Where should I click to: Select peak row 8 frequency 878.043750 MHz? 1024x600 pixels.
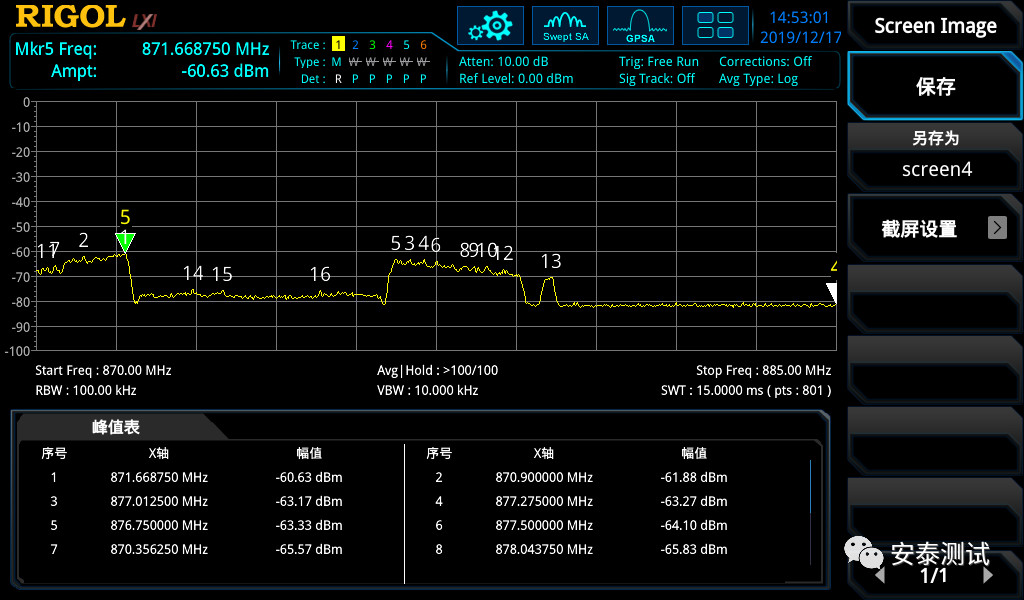pyautogui.click(x=544, y=549)
